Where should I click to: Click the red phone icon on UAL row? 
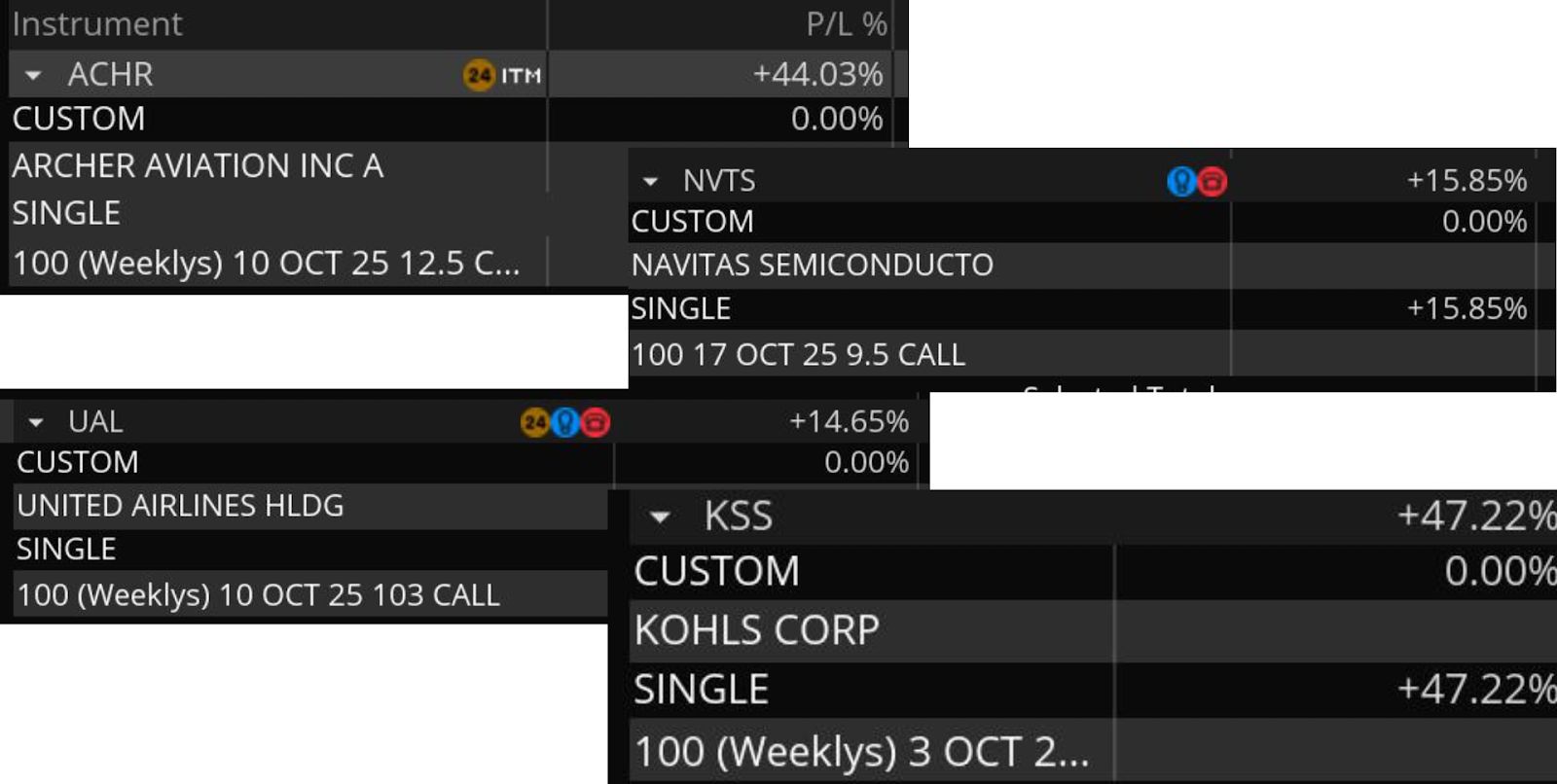point(596,422)
